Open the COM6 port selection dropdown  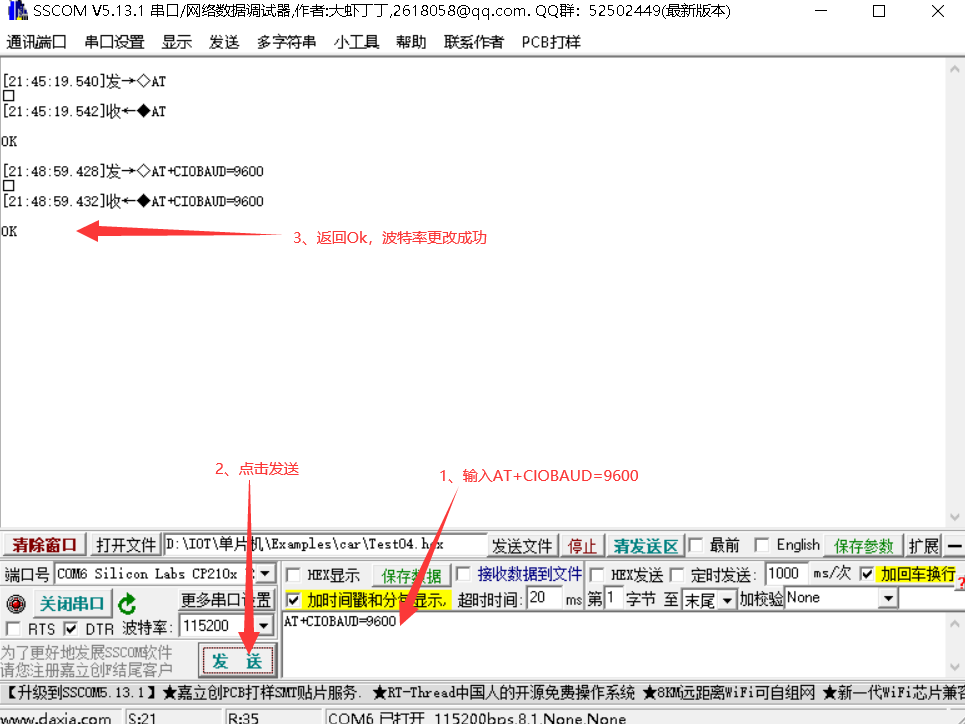click(x=265, y=574)
